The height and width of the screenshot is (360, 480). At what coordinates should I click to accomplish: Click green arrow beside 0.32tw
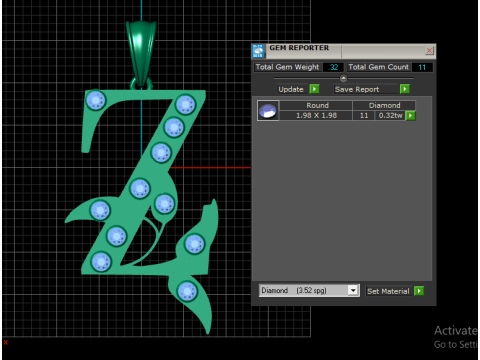(x=411, y=116)
